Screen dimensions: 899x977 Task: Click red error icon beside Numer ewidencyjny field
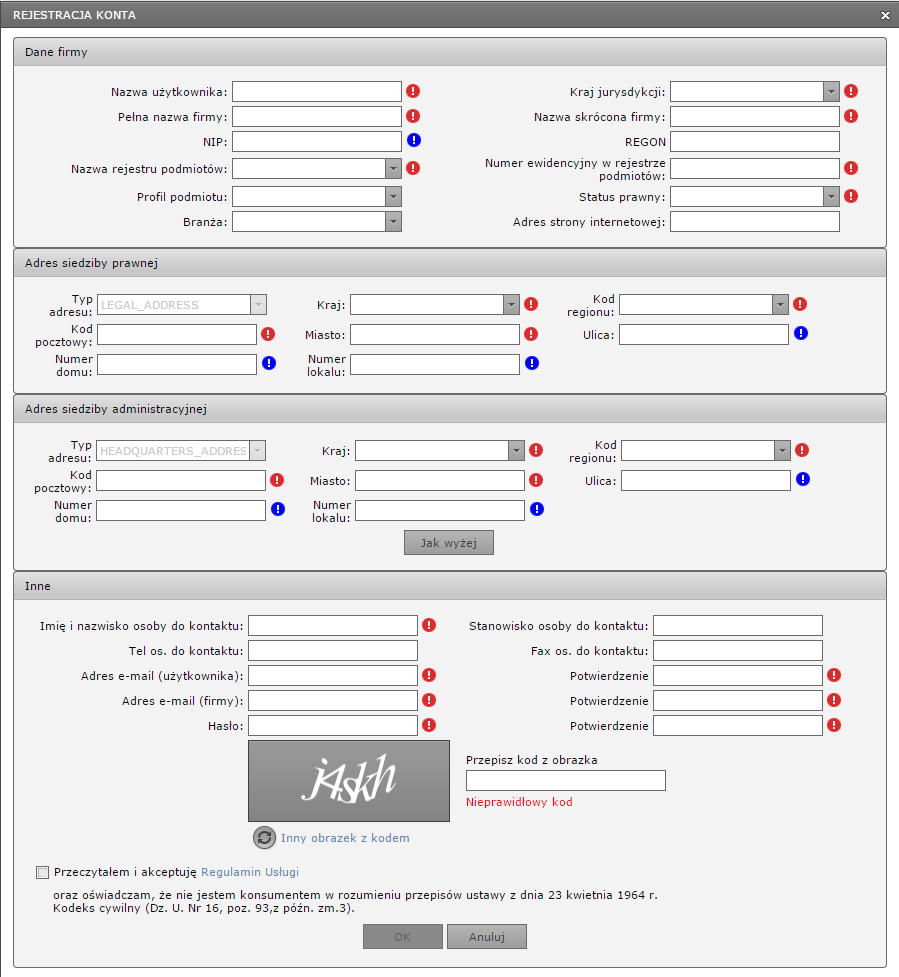[851, 168]
